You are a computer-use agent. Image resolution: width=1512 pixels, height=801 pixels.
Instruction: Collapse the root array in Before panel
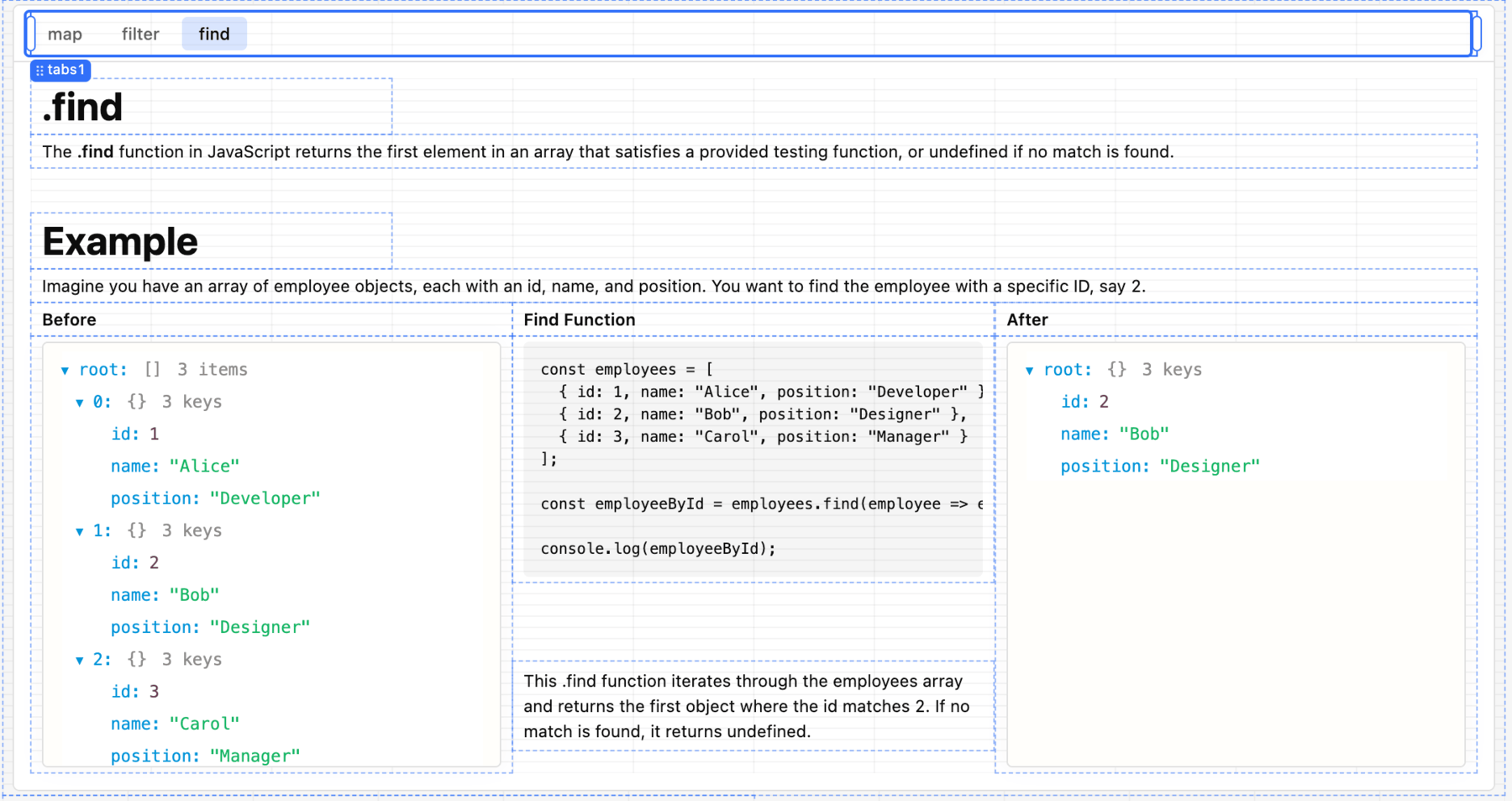[x=65, y=371]
